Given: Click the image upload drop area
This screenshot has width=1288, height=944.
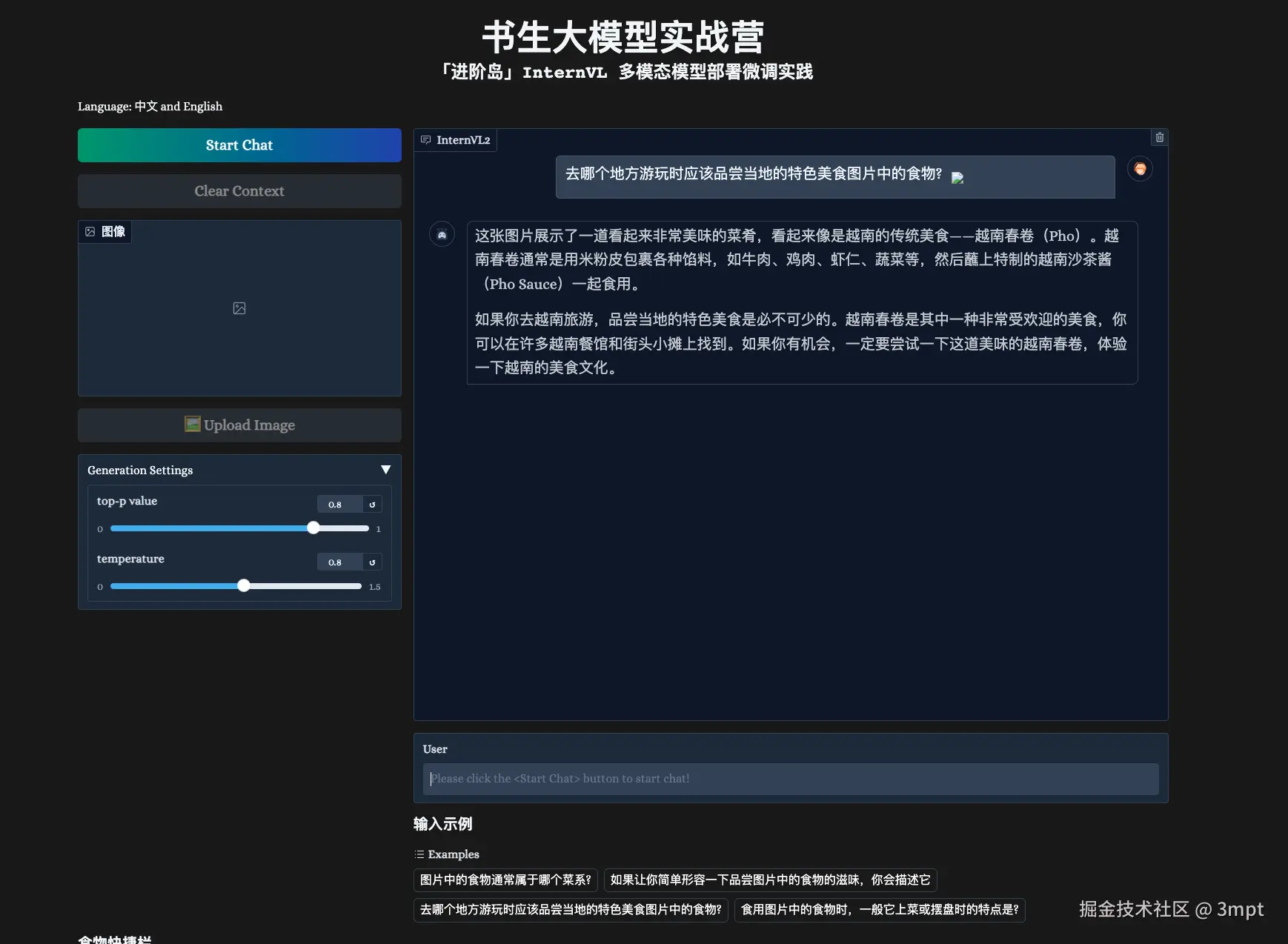Looking at the screenshot, I should coord(239,308).
